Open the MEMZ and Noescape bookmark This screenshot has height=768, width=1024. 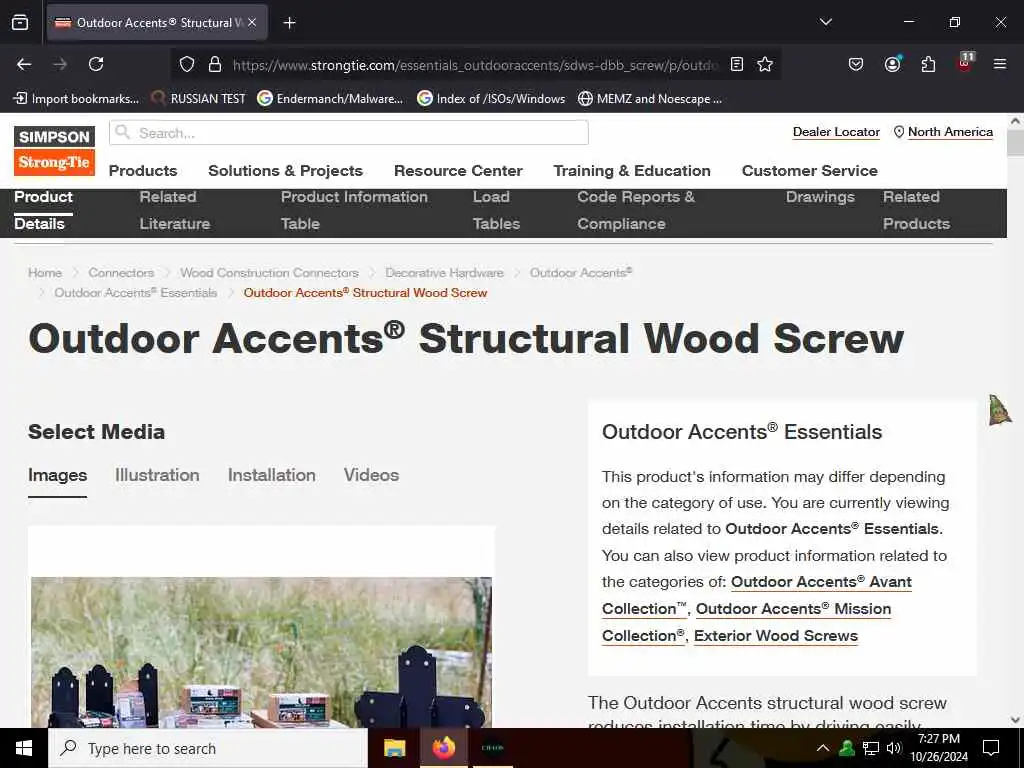[x=650, y=99]
